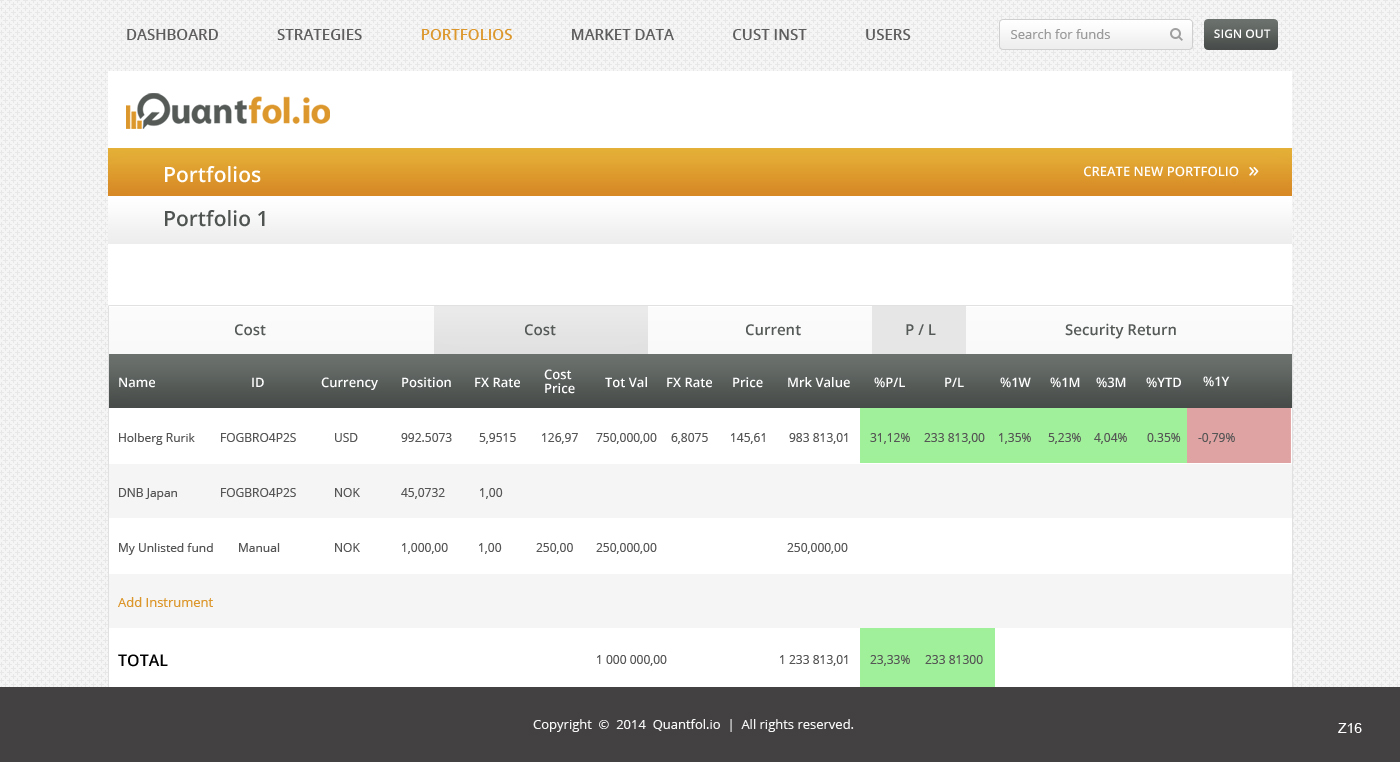Click the double-arrow next to Create New Portfolio

1254,172
